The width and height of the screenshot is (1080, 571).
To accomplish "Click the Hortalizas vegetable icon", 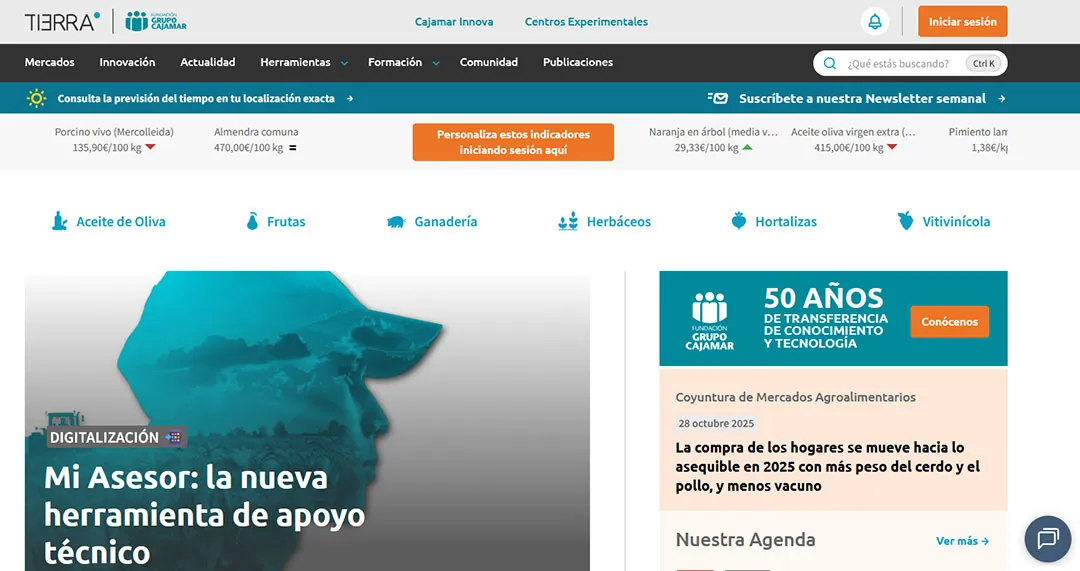I will pyautogui.click(x=738, y=221).
